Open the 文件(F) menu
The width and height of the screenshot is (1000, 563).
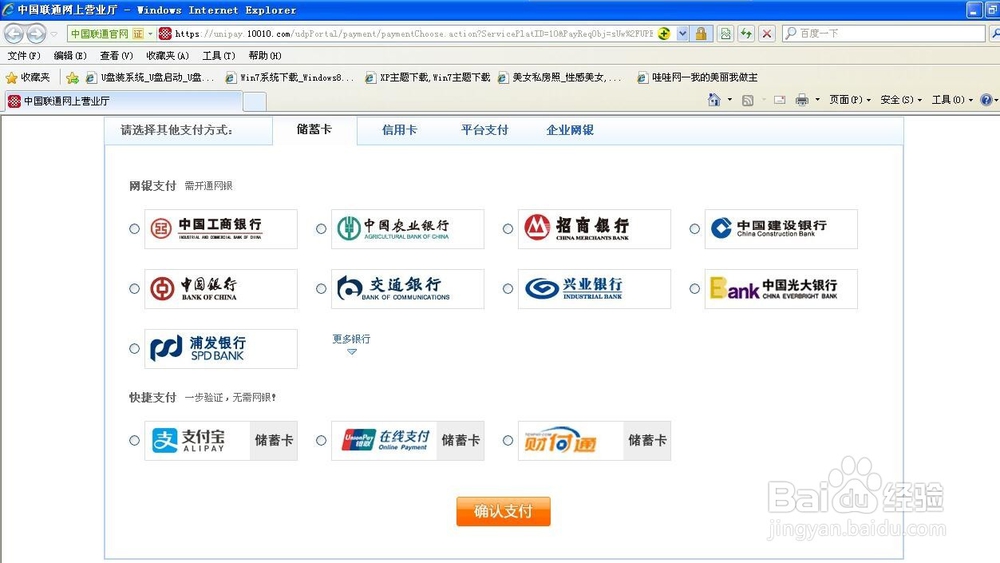coord(24,55)
